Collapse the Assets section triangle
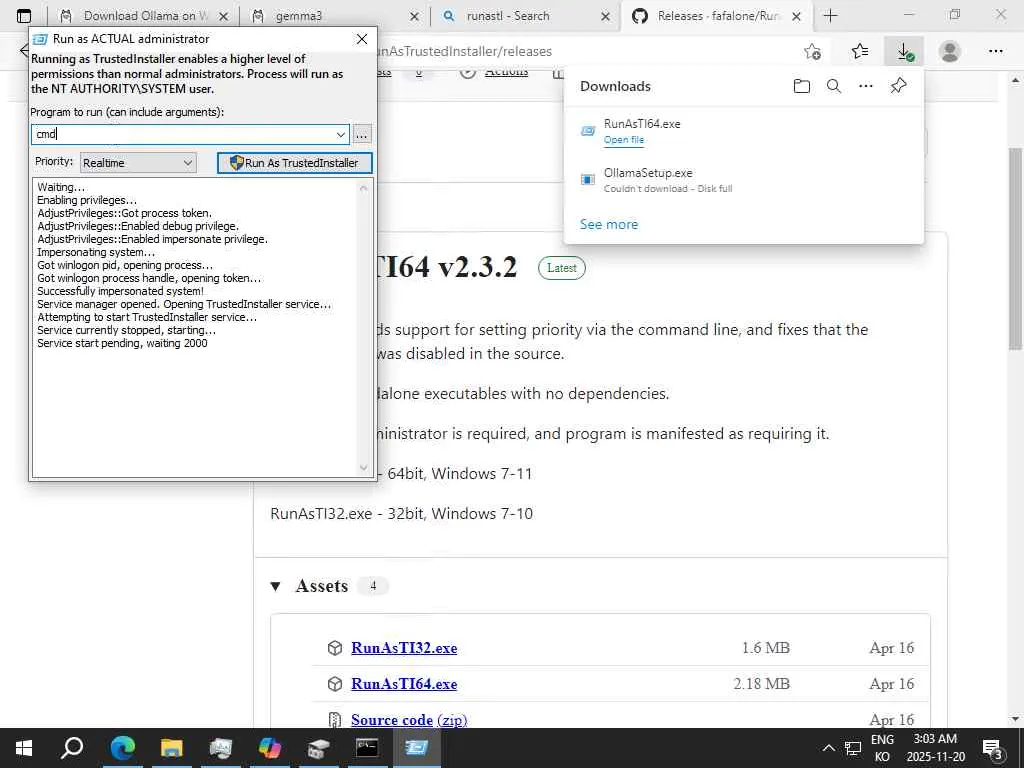1024x768 pixels. 276,586
